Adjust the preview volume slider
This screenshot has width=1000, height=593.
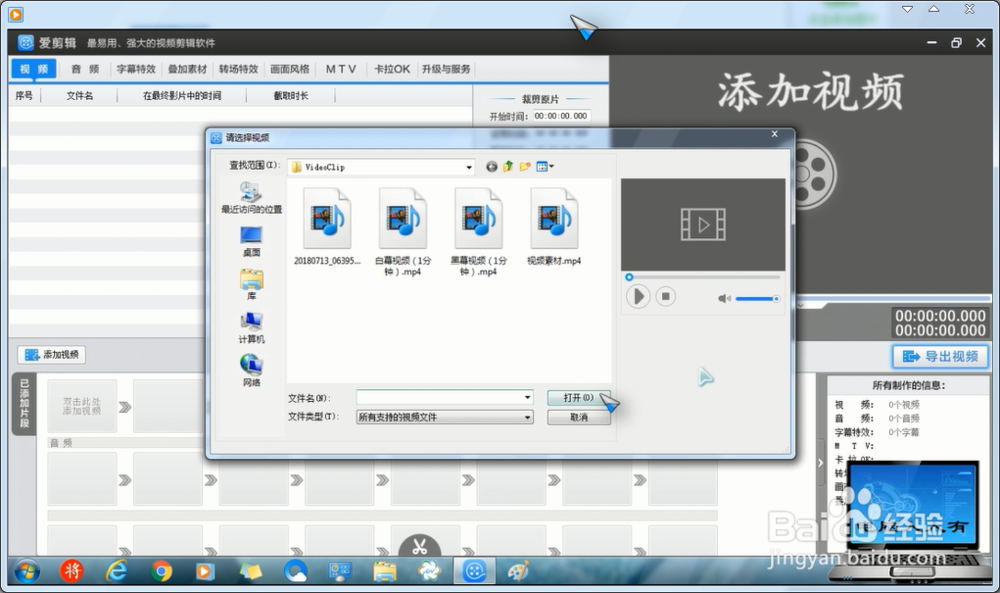756,298
